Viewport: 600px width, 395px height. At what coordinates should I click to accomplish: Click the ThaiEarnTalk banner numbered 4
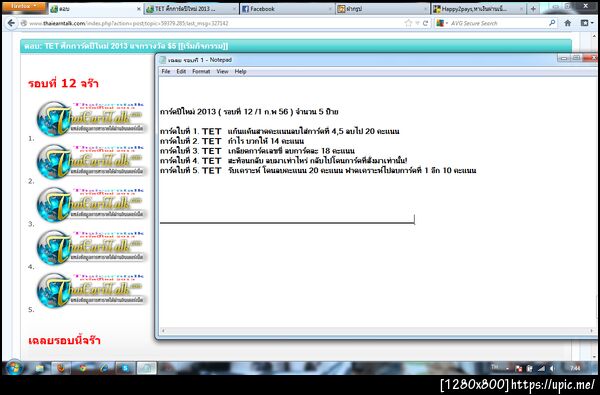point(90,247)
